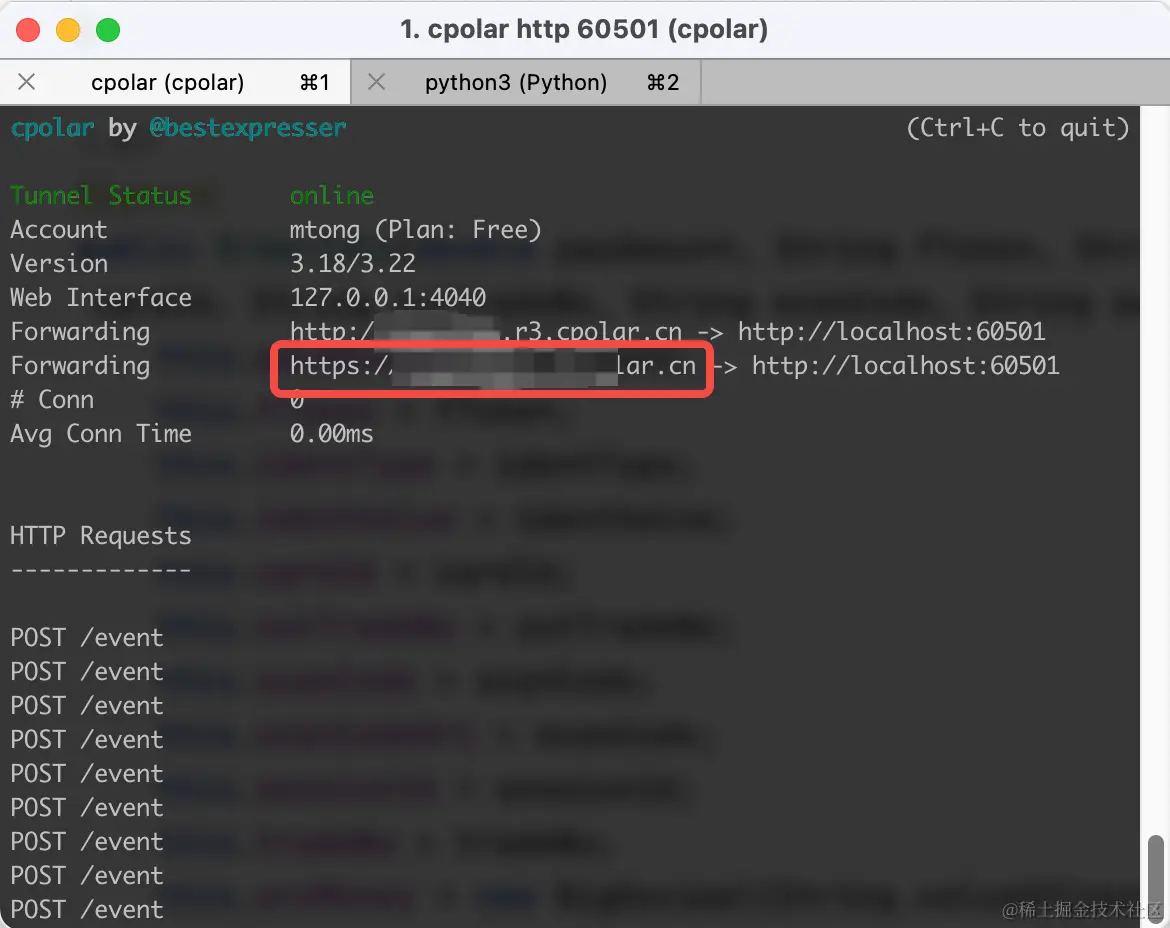Image resolution: width=1170 pixels, height=928 pixels.
Task: Click http://localhost:60501 on the second Forwarding row
Action: click(905, 366)
